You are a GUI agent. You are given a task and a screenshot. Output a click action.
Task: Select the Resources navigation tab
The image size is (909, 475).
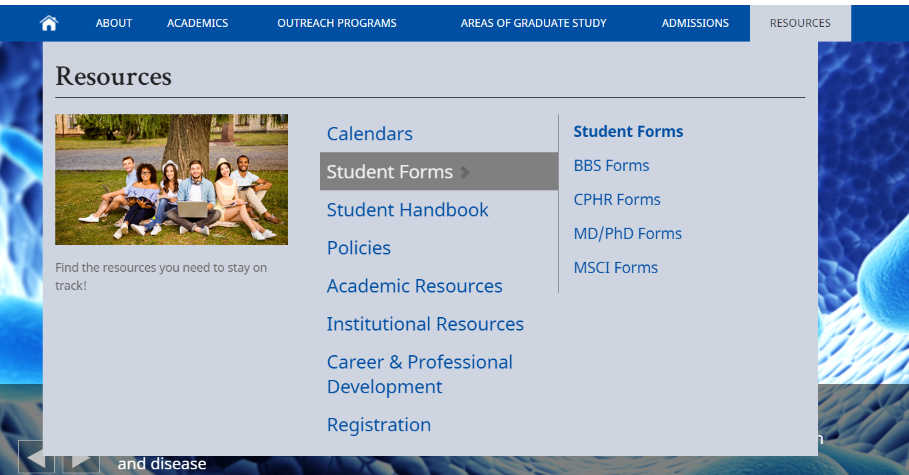coord(800,23)
